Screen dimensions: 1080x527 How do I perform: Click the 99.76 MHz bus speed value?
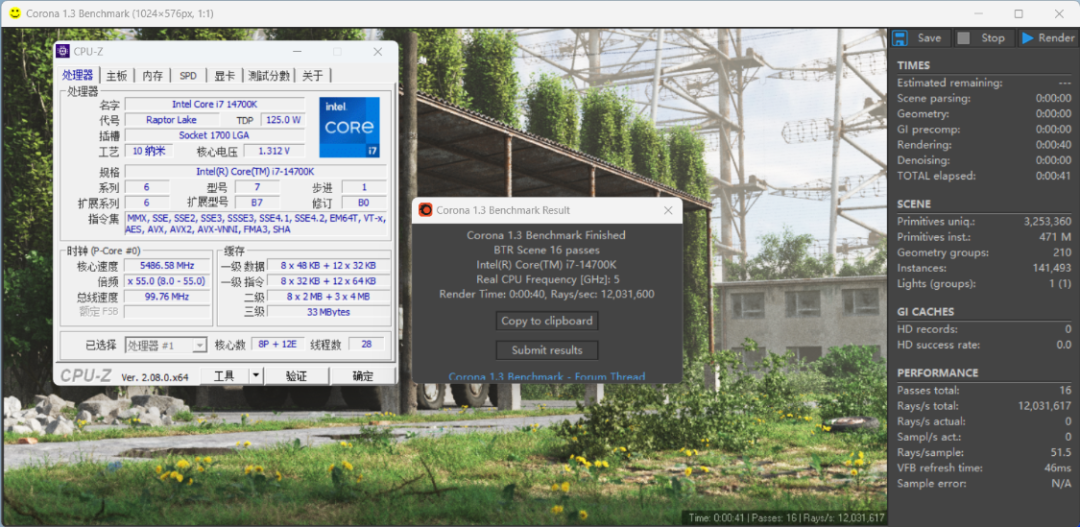[167, 297]
